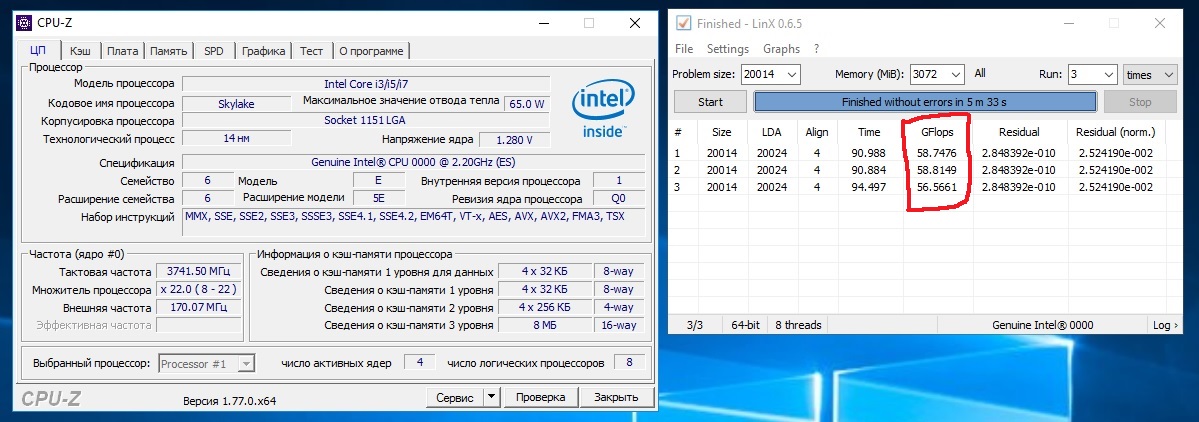Image resolution: width=1199 pixels, height=422 pixels.
Task: Click the Align column header
Action: pos(817,132)
